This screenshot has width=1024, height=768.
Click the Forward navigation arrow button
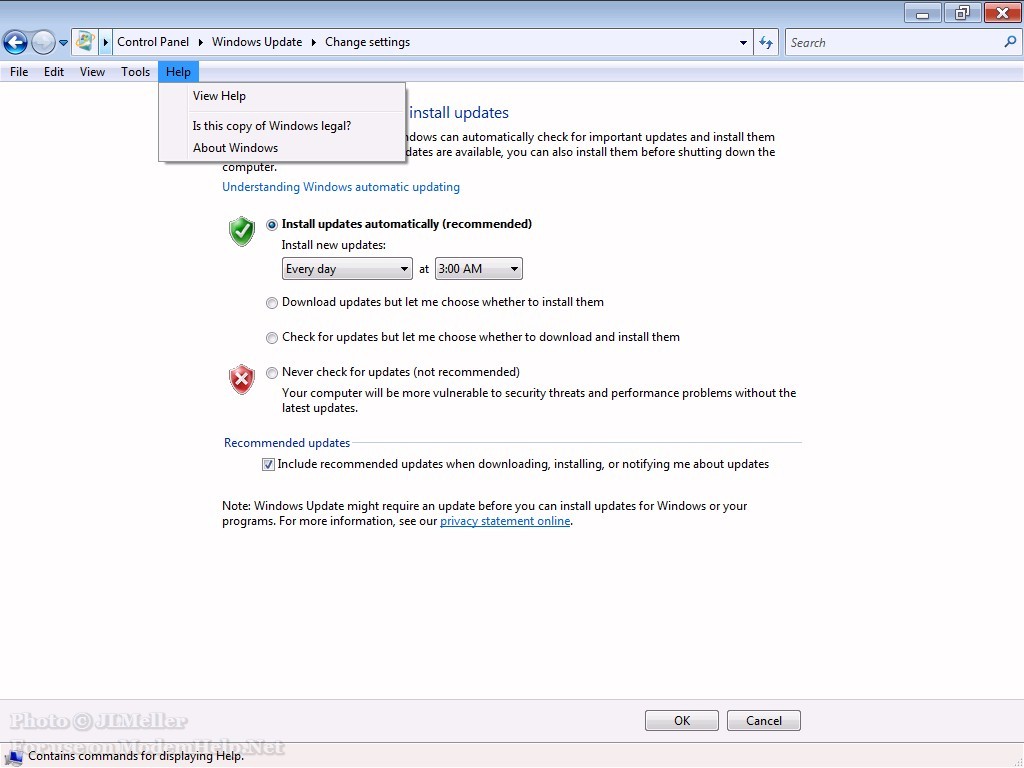43,42
